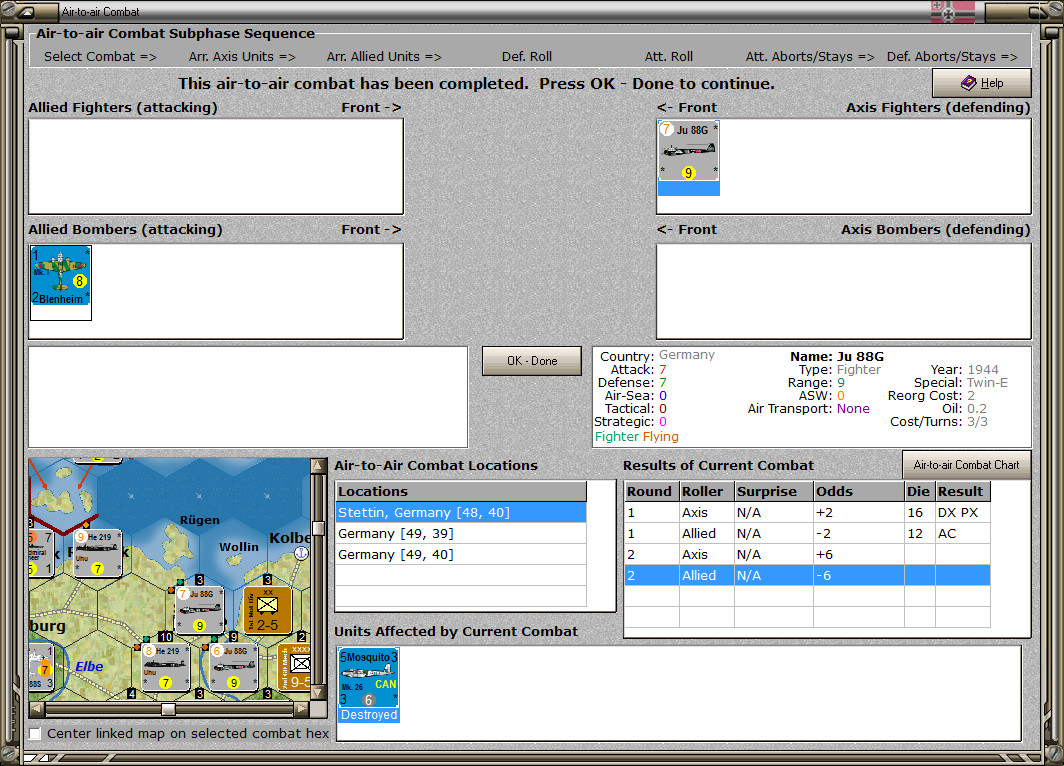Click the 2-5 infantry land unit on map
Viewport: 1064px width, 766px height.
click(267, 610)
